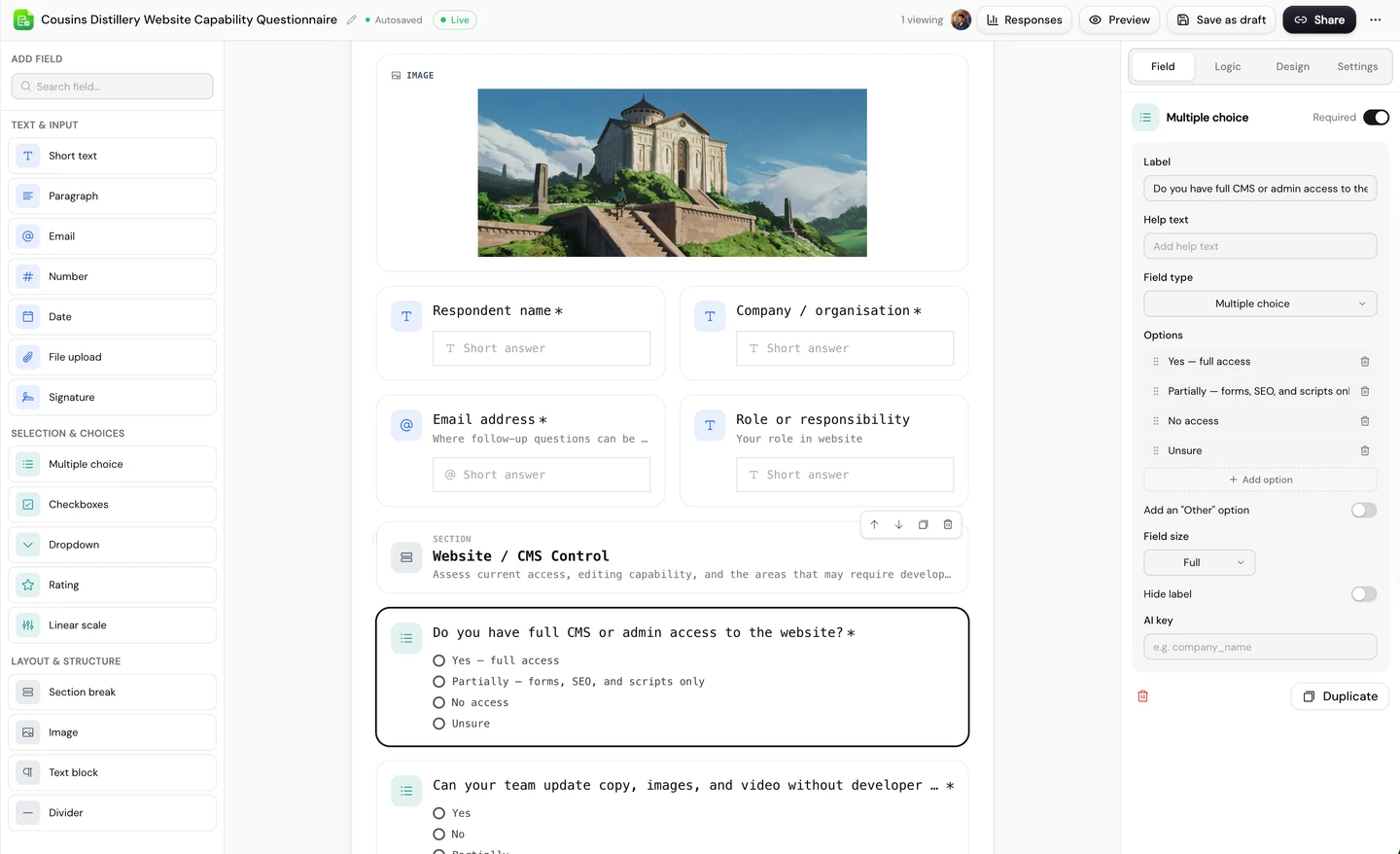The height and width of the screenshot is (854, 1400).
Task: Add an Image element from sidebar
Action: [113, 732]
